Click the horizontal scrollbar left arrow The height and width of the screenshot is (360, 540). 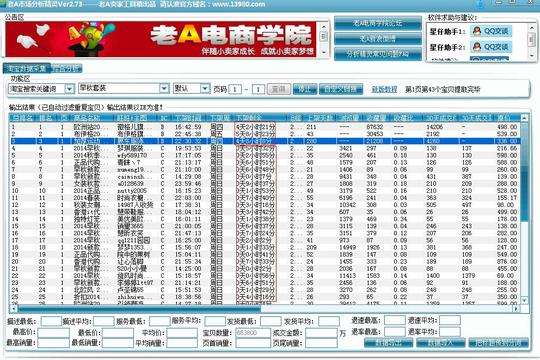13,309
